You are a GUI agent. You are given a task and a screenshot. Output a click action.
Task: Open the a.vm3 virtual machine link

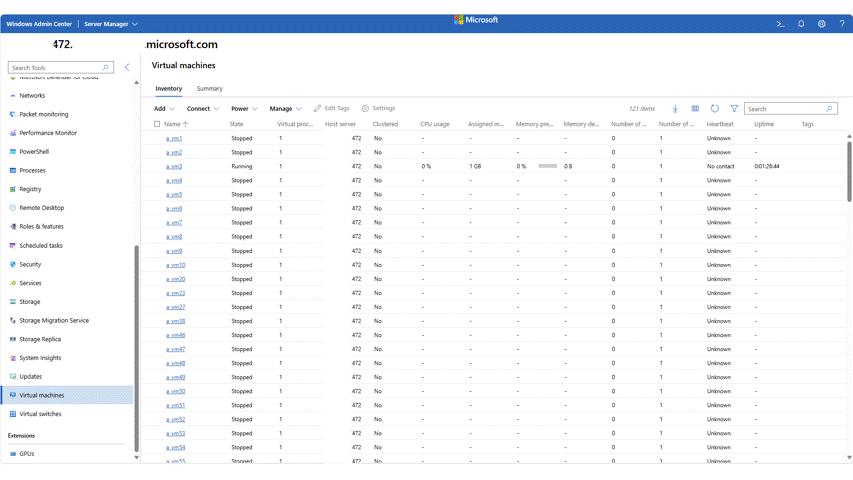174,167
